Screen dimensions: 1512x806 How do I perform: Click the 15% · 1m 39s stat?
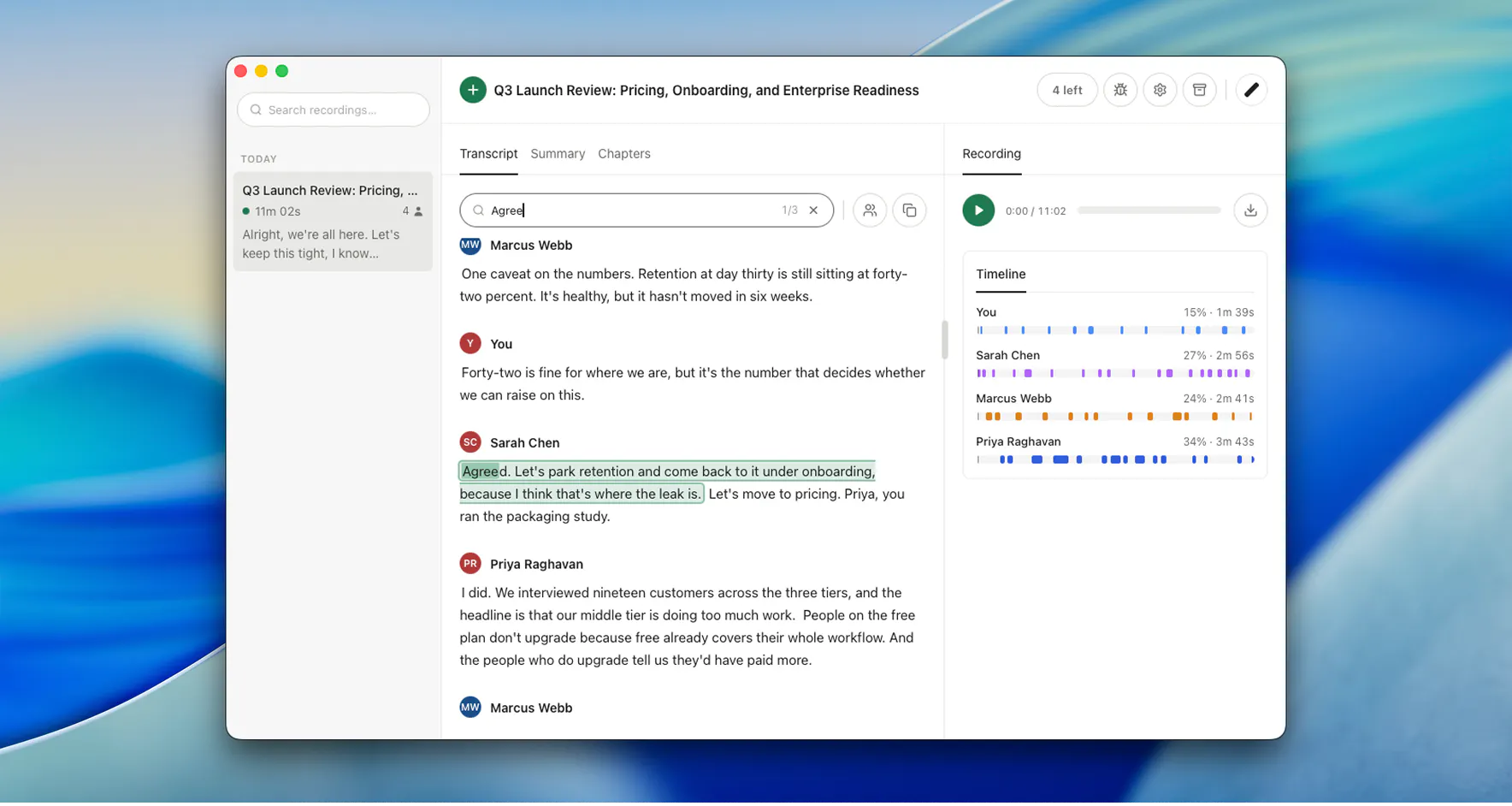[1219, 312]
